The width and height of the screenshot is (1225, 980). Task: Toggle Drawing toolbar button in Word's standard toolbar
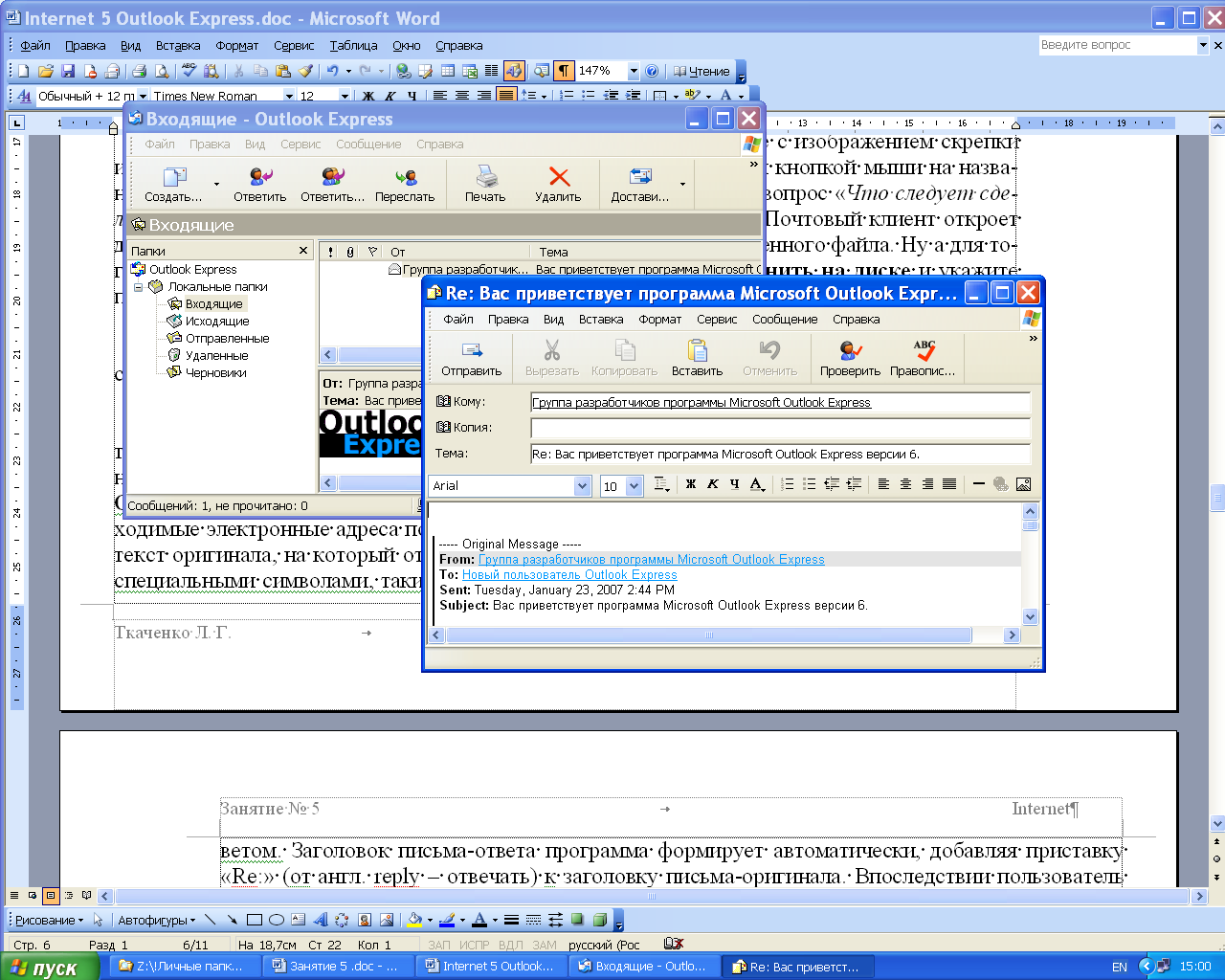(x=514, y=71)
